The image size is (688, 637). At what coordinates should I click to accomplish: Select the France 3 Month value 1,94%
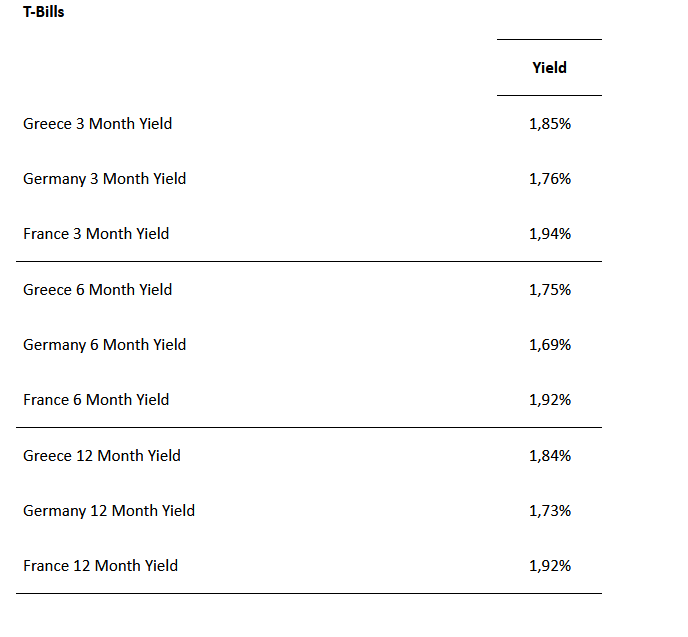549,234
